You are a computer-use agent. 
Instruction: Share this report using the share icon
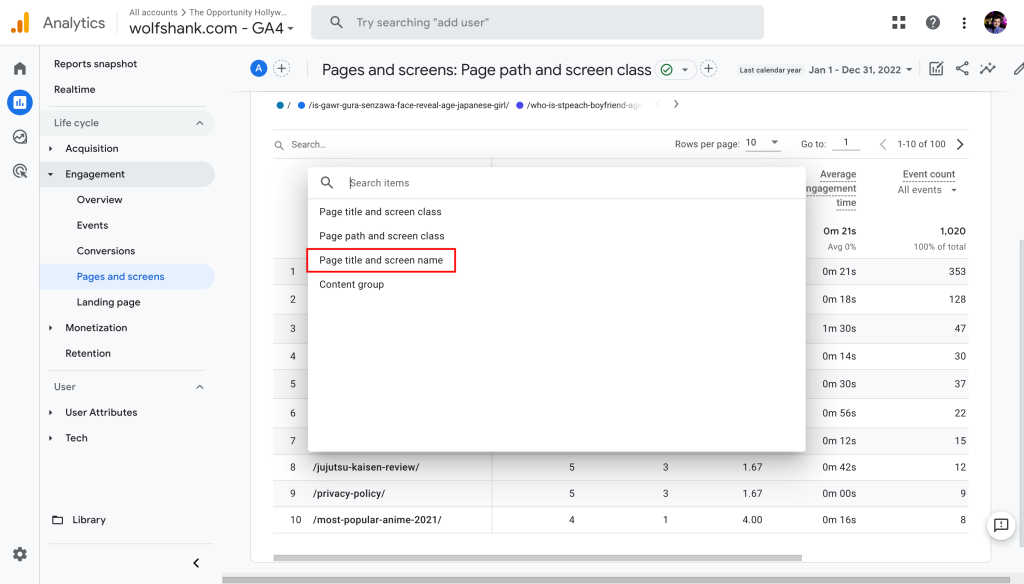click(x=962, y=68)
